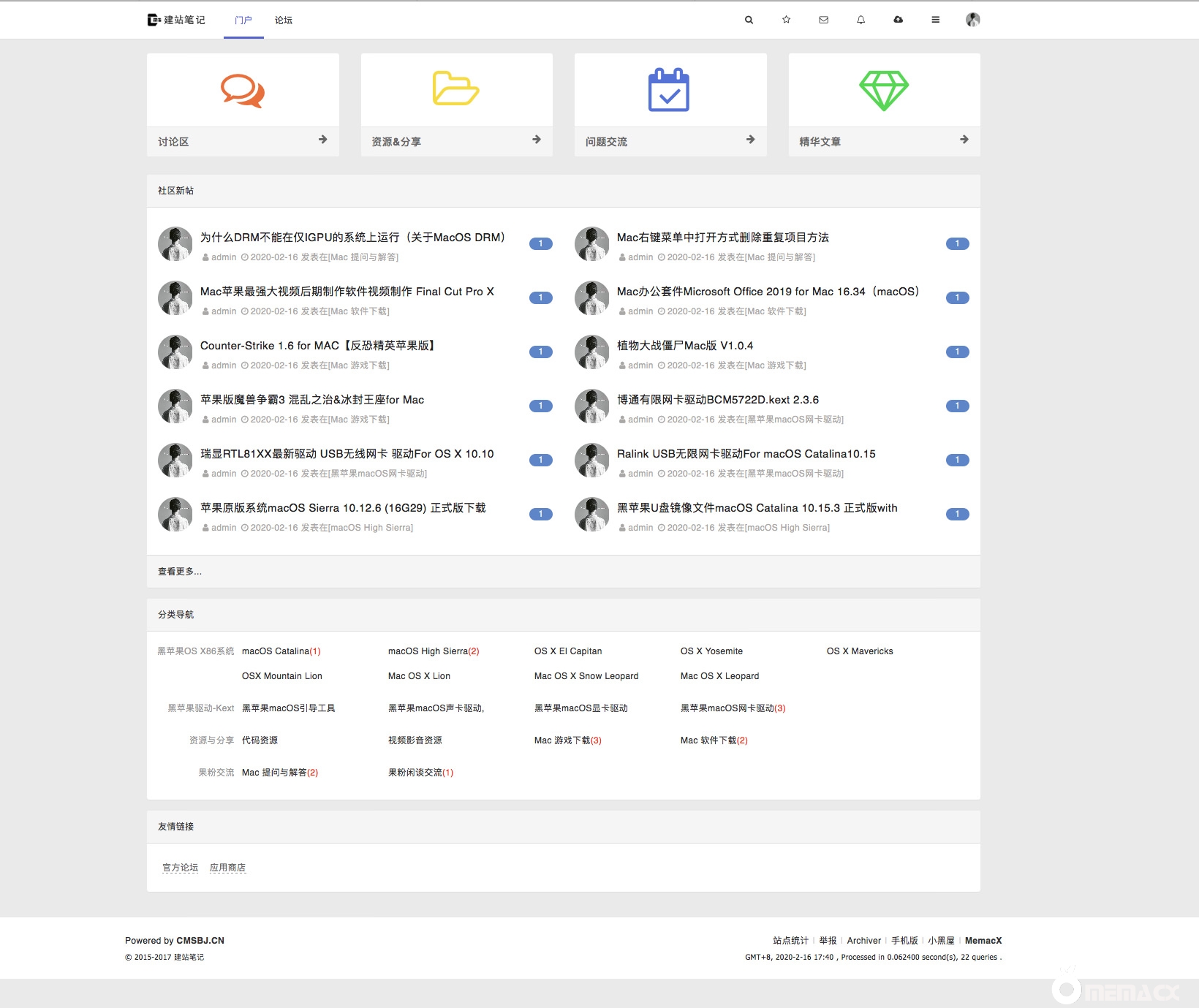Viewport: 1199px width, 1008px height.
Task: Click the search magnifier icon in header
Action: 749,20
